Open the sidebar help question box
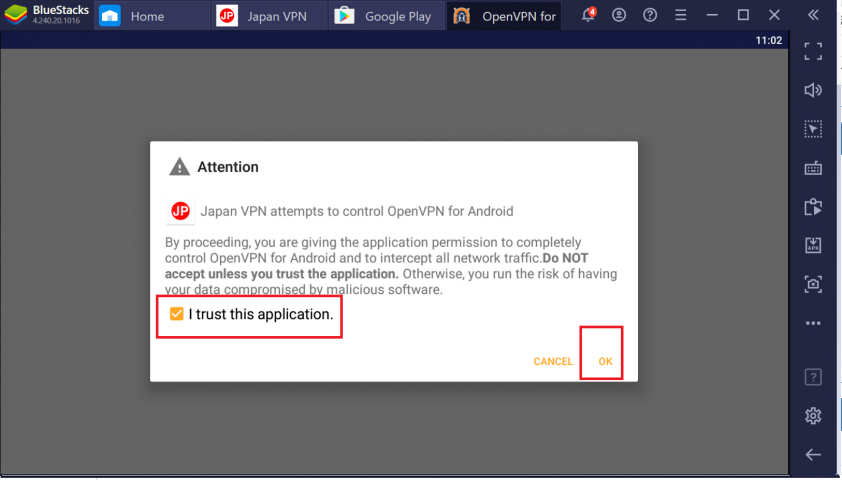Viewport: 842px width, 480px height. pyautogui.click(x=813, y=377)
